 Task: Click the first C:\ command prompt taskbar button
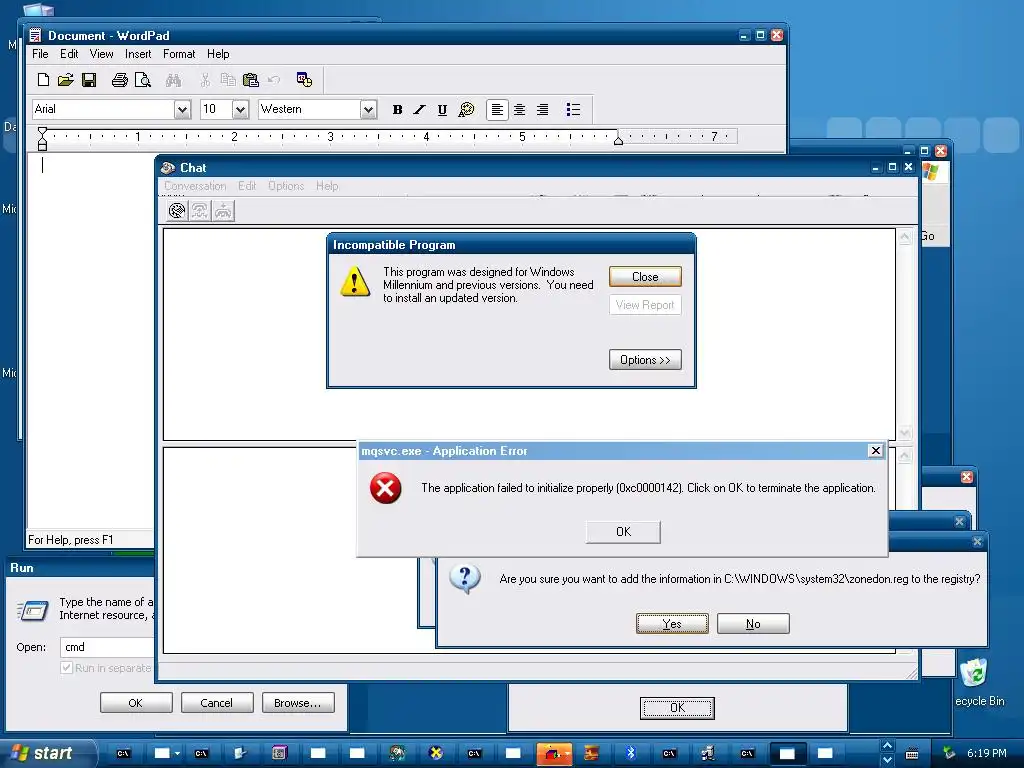click(x=123, y=753)
